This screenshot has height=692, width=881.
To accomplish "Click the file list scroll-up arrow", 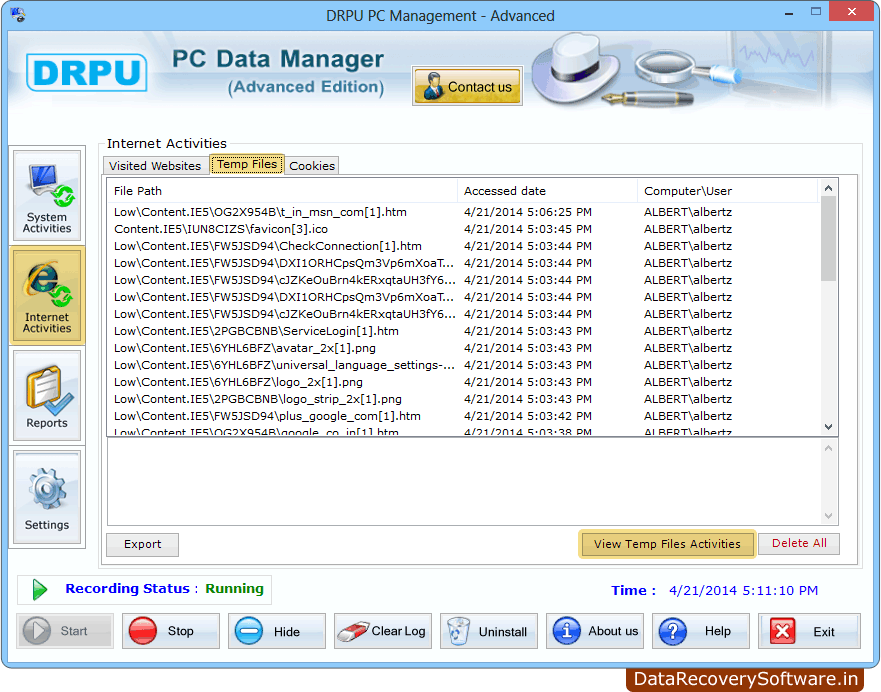I will click(828, 188).
